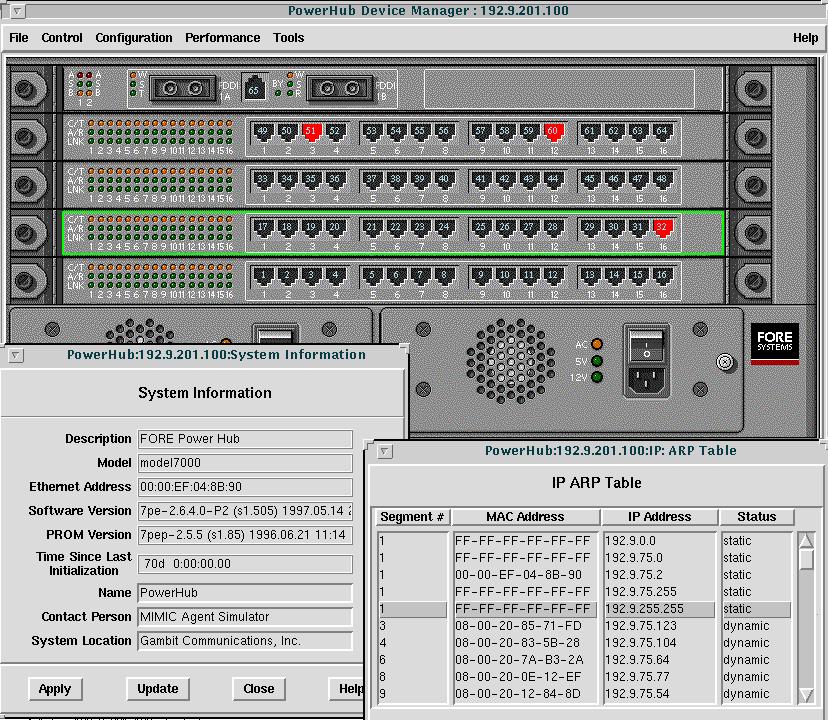Click the System Location field

tap(245, 641)
